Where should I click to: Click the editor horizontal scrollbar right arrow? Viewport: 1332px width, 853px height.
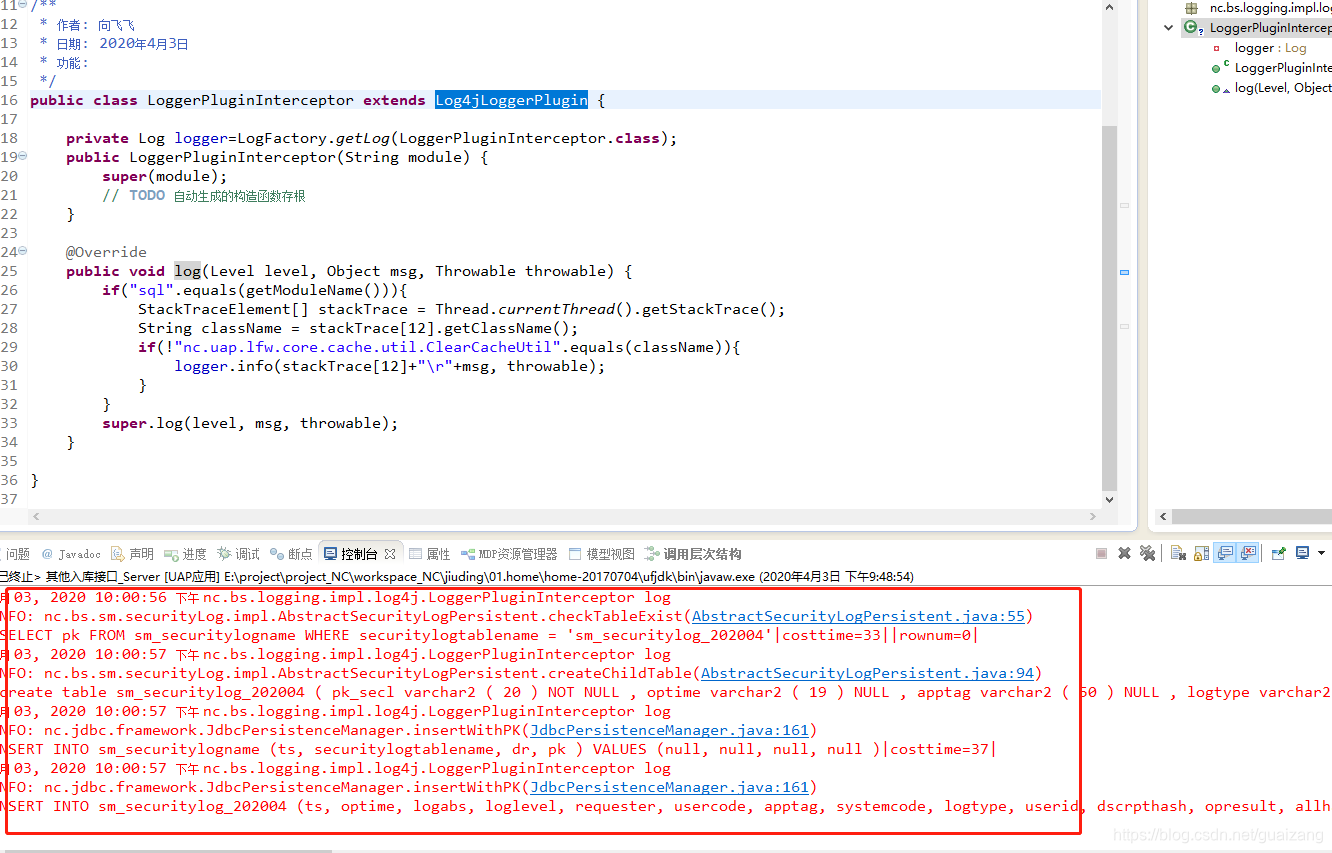pyautogui.click(x=1092, y=517)
